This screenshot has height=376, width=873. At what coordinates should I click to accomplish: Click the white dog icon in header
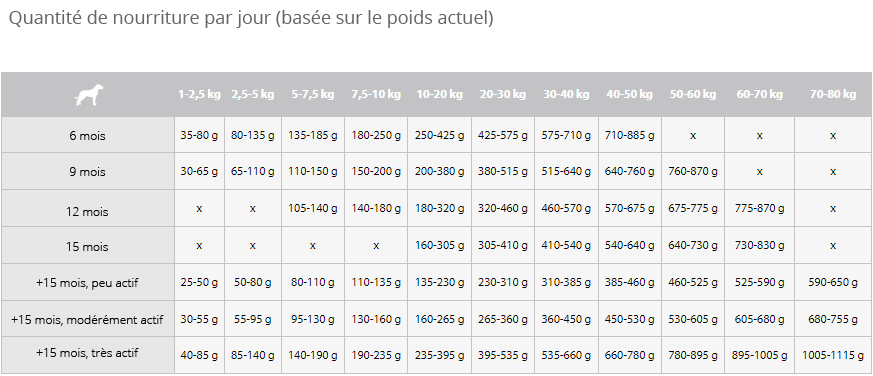pyautogui.click(x=89, y=95)
